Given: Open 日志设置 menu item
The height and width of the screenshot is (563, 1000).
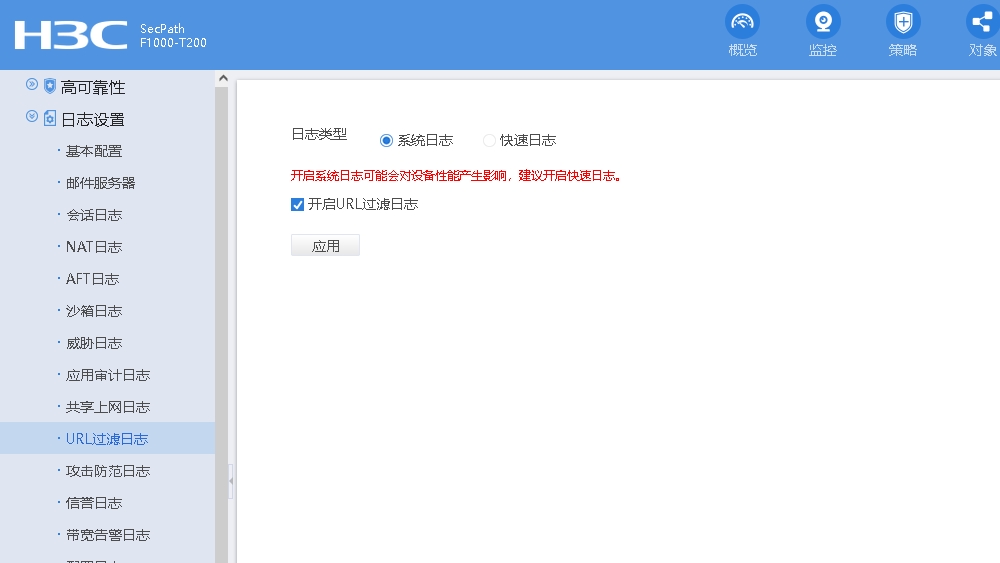Looking at the screenshot, I should click(x=92, y=119).
